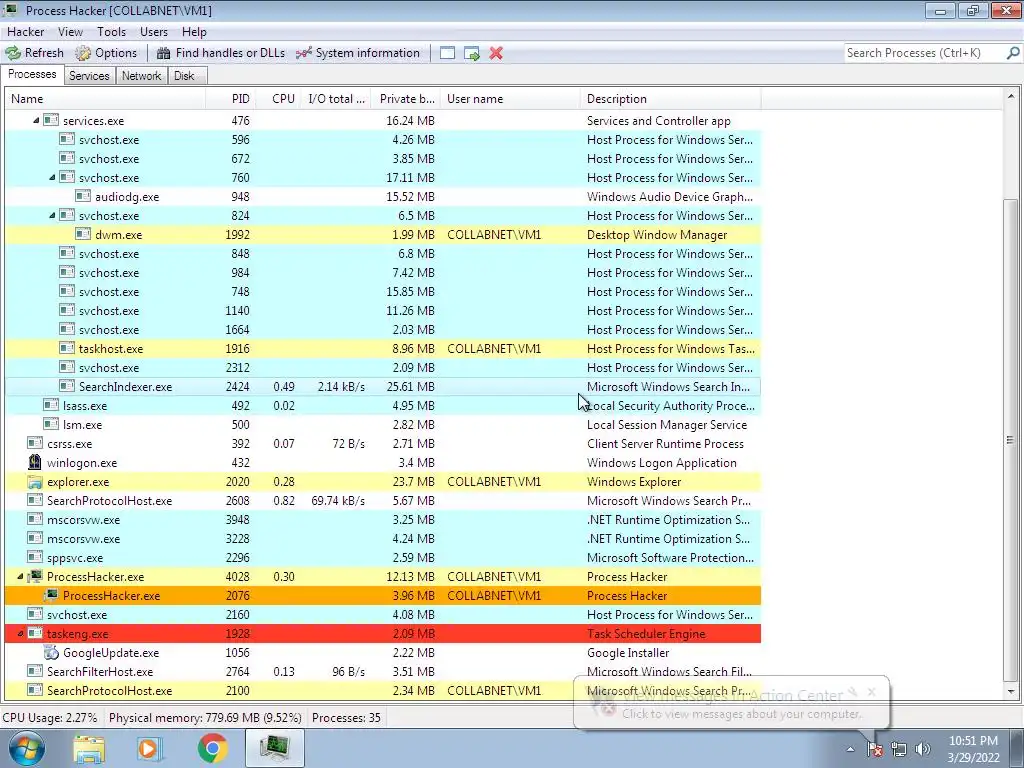The width and height of the screenshot is (1024, 768).
Task: Click the search magnifier icon
Action: click(1013, 52)
